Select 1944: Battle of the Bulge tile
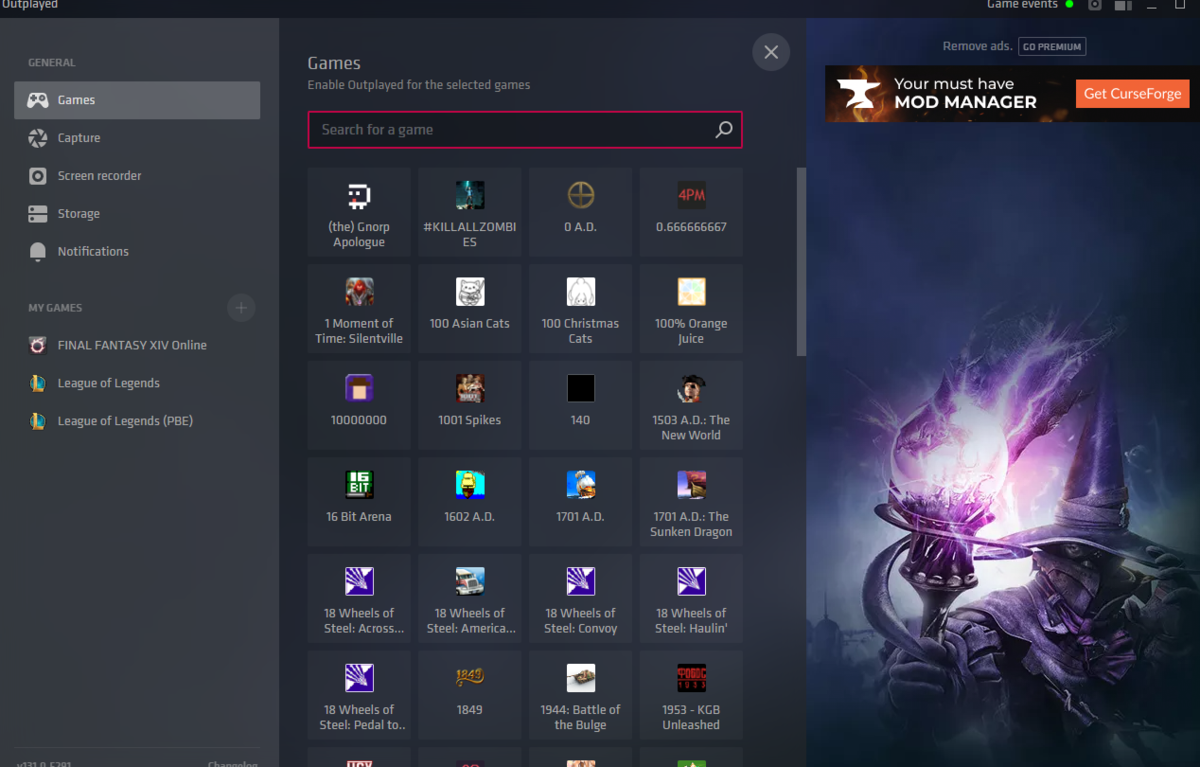1200x767 pixels. 580,695
